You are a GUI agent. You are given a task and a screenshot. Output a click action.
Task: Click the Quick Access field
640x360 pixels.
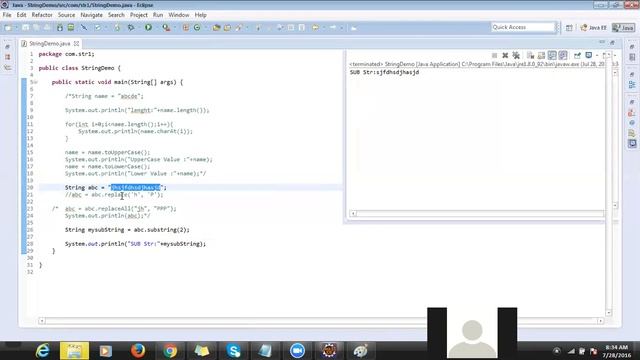pyautogui.click(x=523, y=27)
